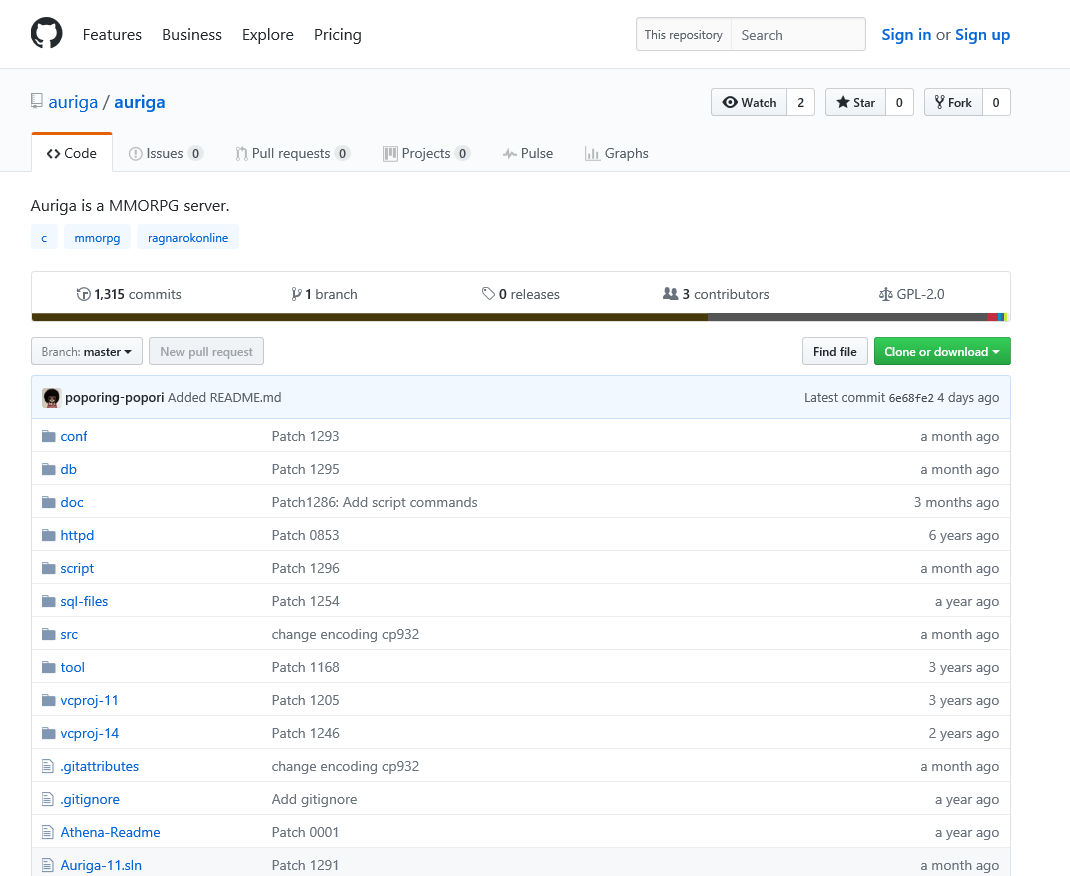Open the fork count next to Fork

tap(996, 102)
